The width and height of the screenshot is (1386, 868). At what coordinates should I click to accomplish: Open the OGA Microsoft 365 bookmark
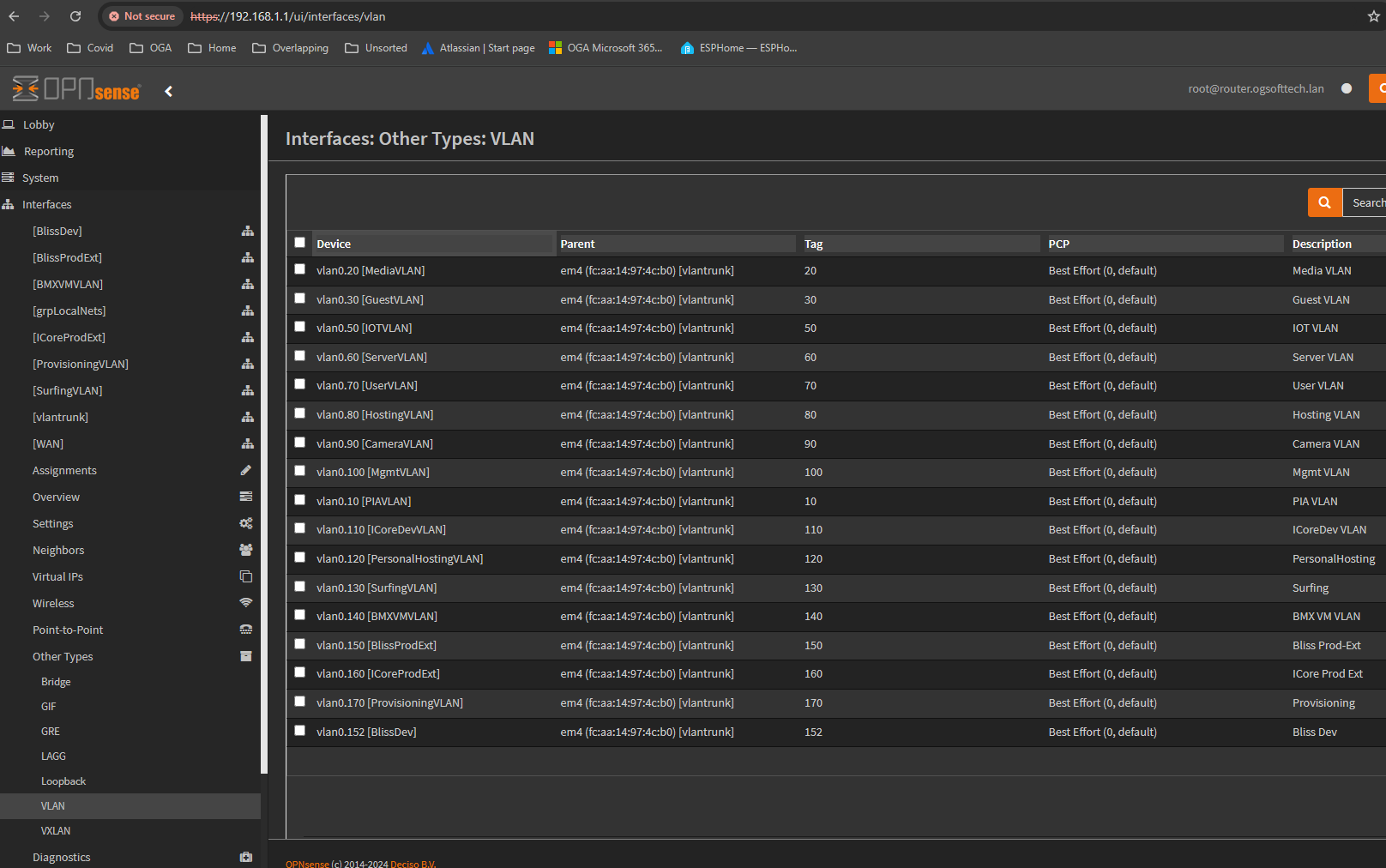click(x=606, y=48)
